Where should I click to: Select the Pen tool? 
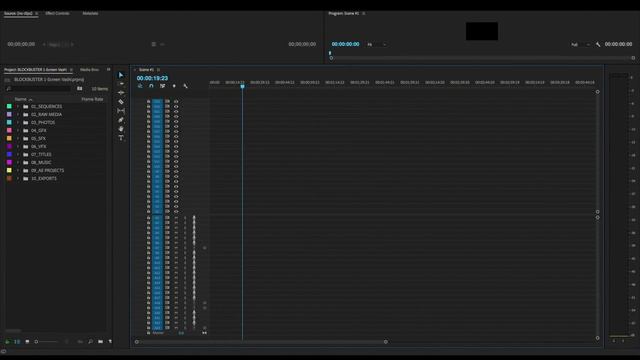tap(121, 120)
